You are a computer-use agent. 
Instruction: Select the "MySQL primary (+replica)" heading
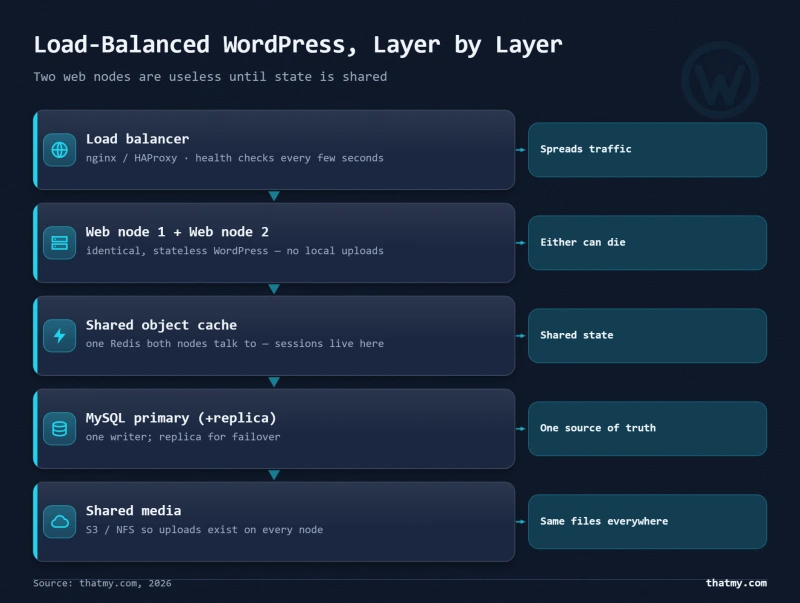181,418
